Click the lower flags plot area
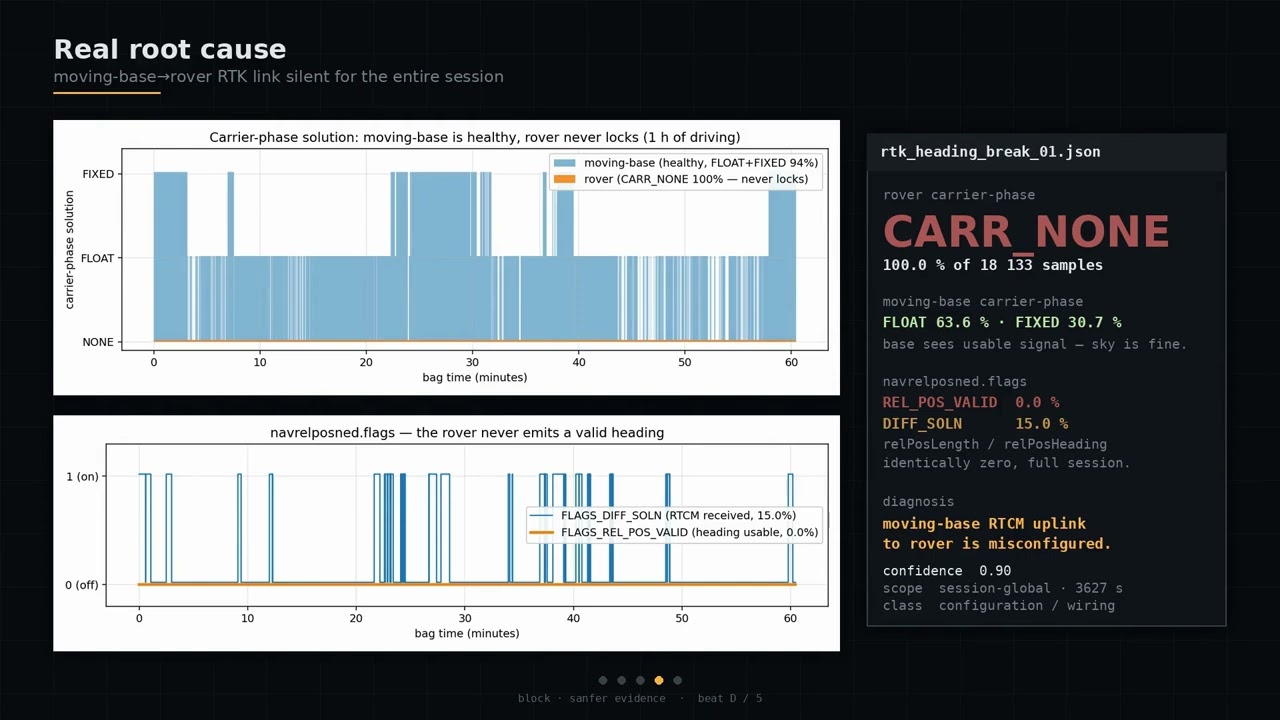 tap(467, 525)
